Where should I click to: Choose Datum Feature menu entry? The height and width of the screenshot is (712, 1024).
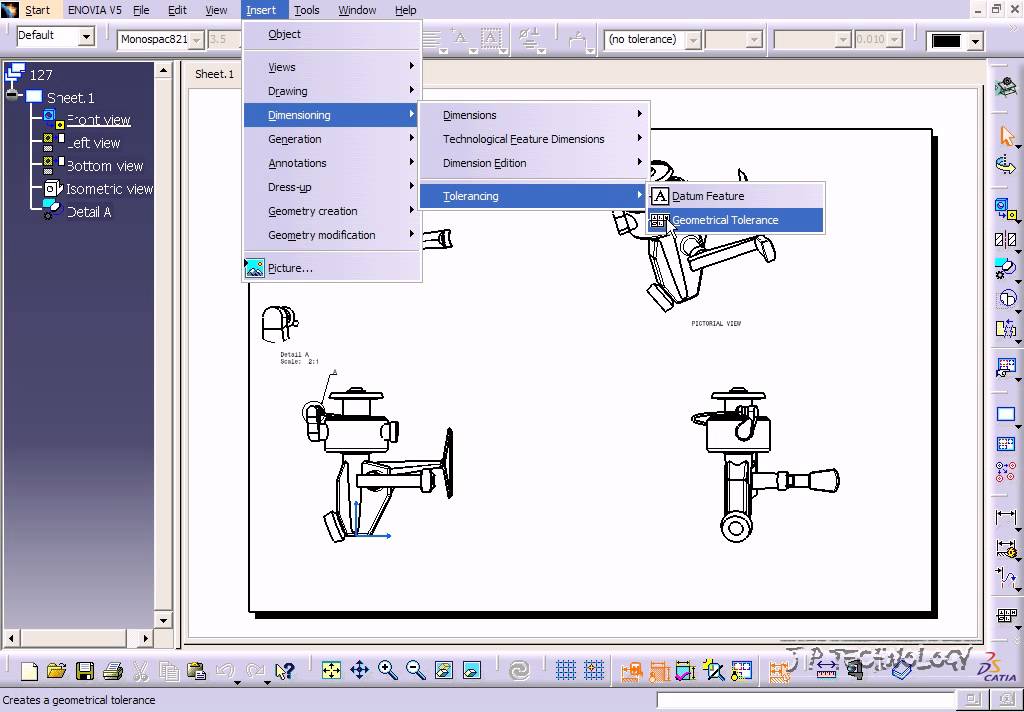pos(735,196)
